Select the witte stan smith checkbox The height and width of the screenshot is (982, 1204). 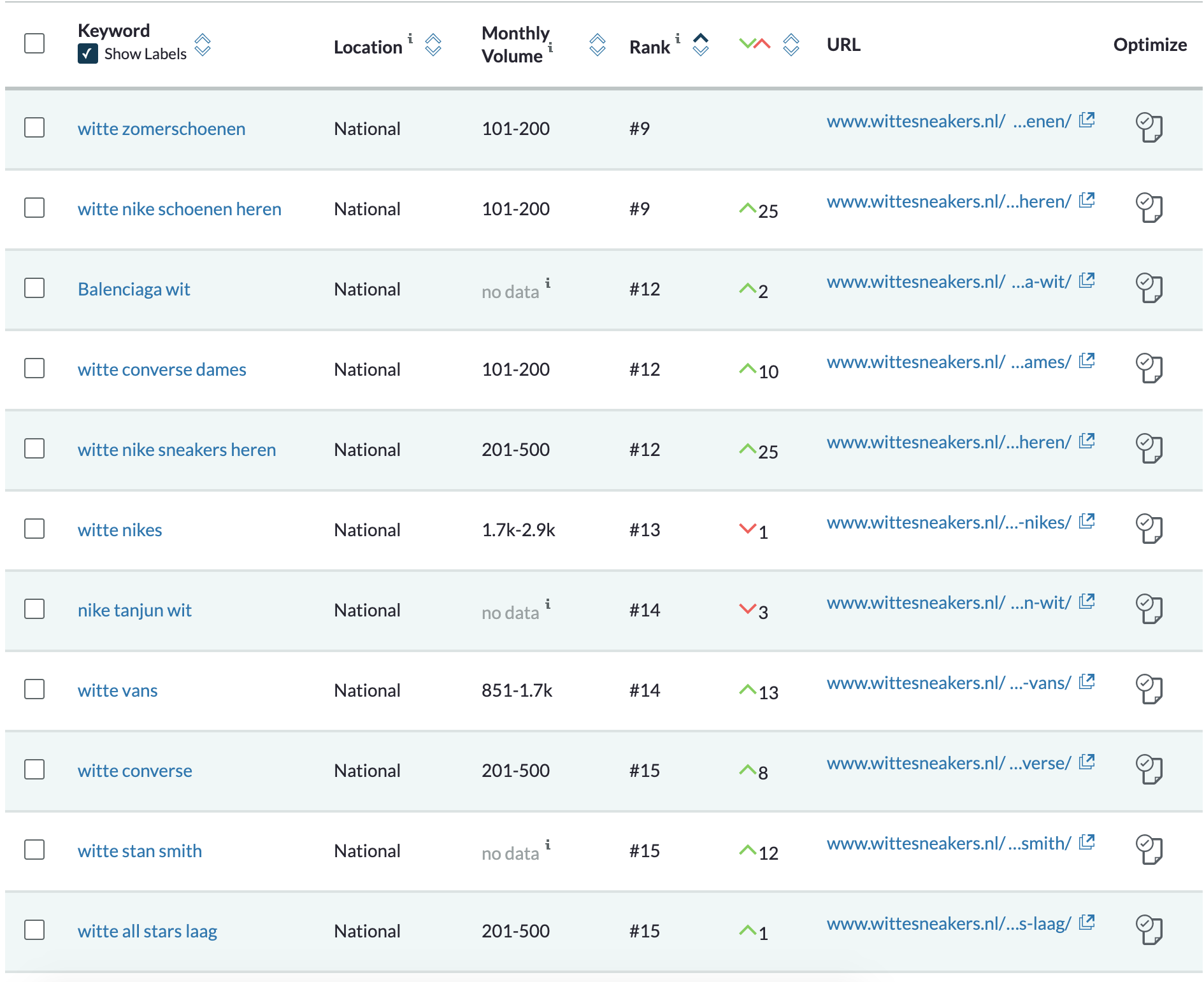click(x=34, y=850)
